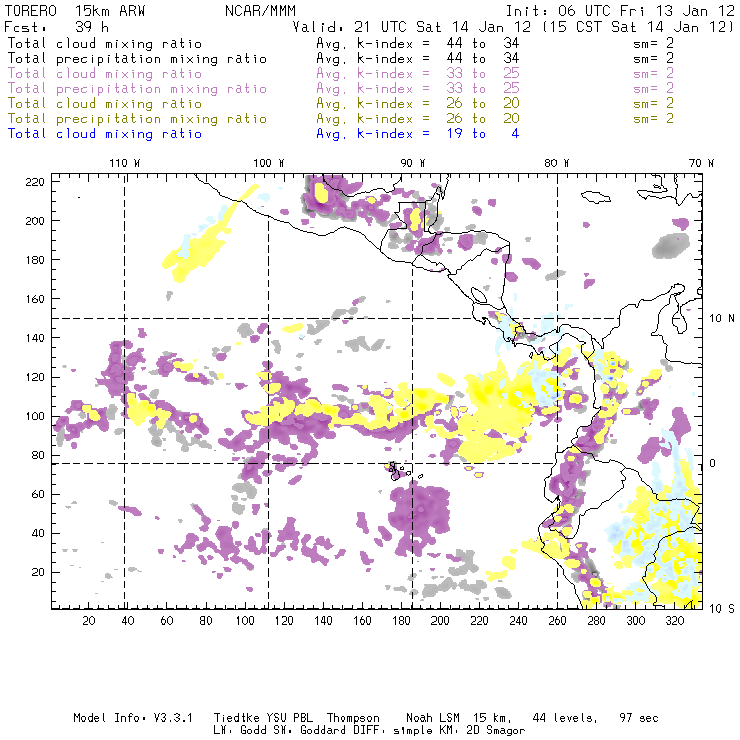The height and width of the screenshot is (740, 740).
Task: Click the "20" tick label on the horizontal axis
Action: pyautogui.click(x=89, y=621)
